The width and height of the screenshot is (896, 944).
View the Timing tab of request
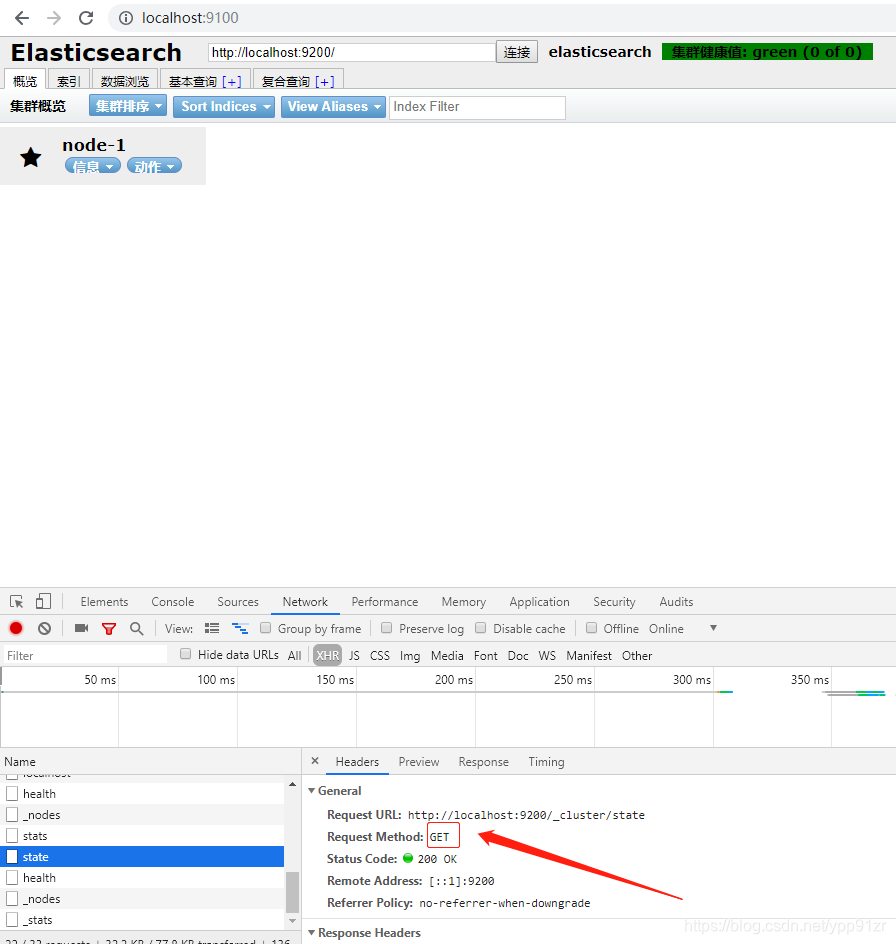(x=546, y=762)
